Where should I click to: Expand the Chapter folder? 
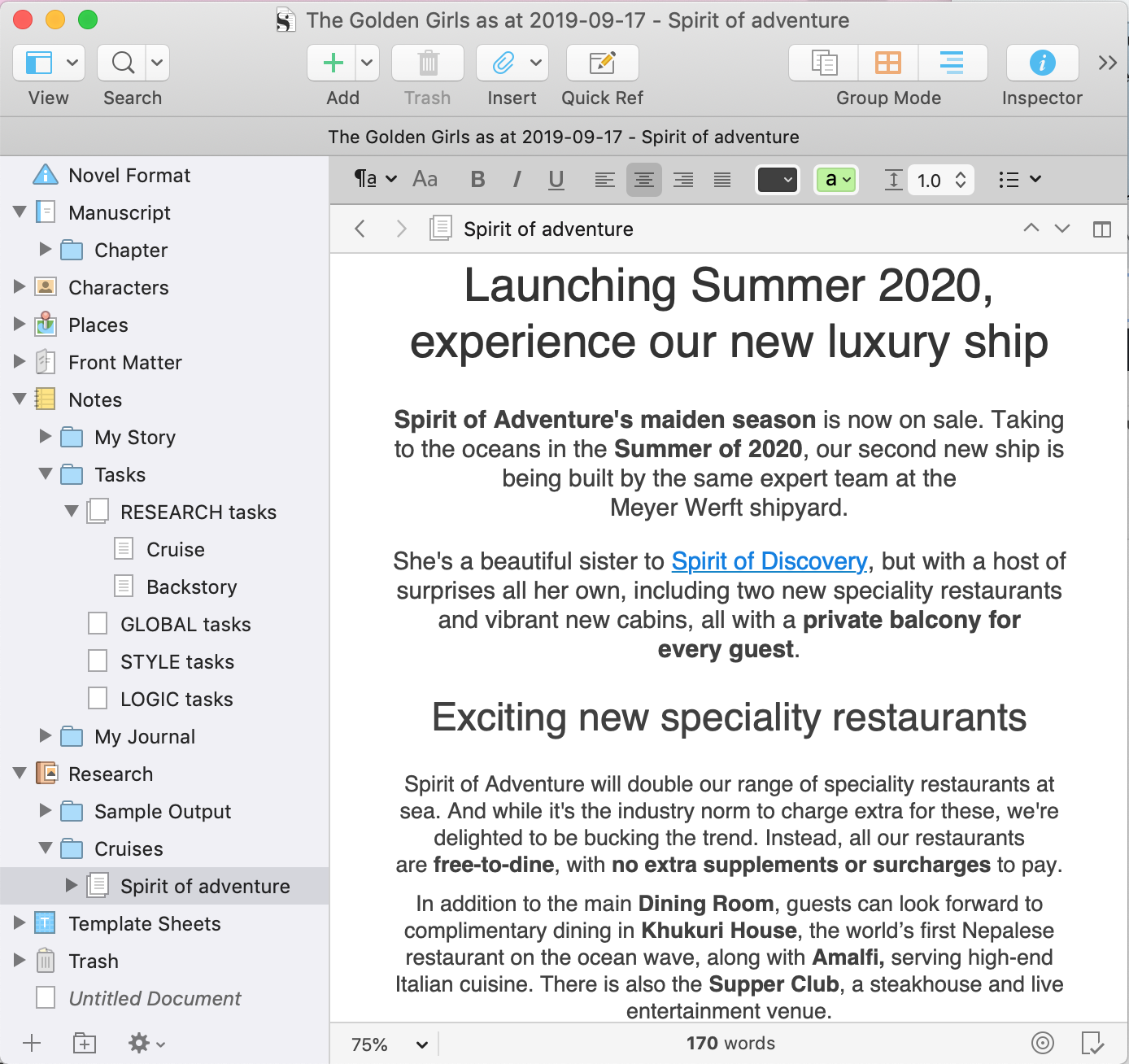[x=46, y=249]
